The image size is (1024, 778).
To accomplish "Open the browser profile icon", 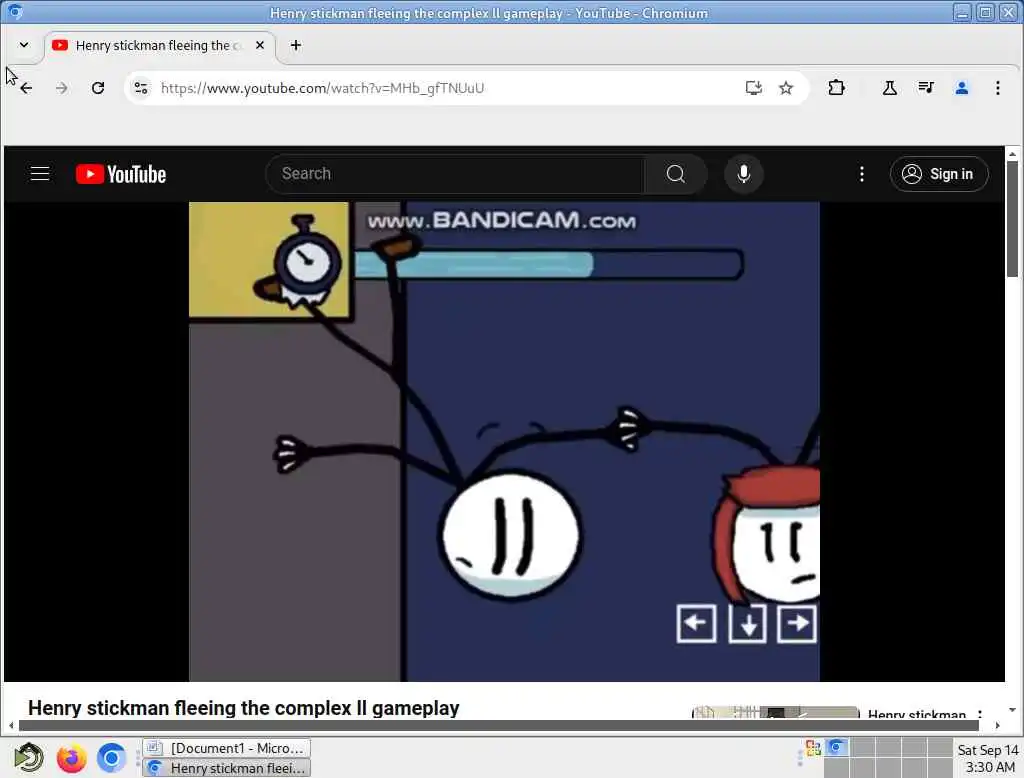I will tap(961, 88).
